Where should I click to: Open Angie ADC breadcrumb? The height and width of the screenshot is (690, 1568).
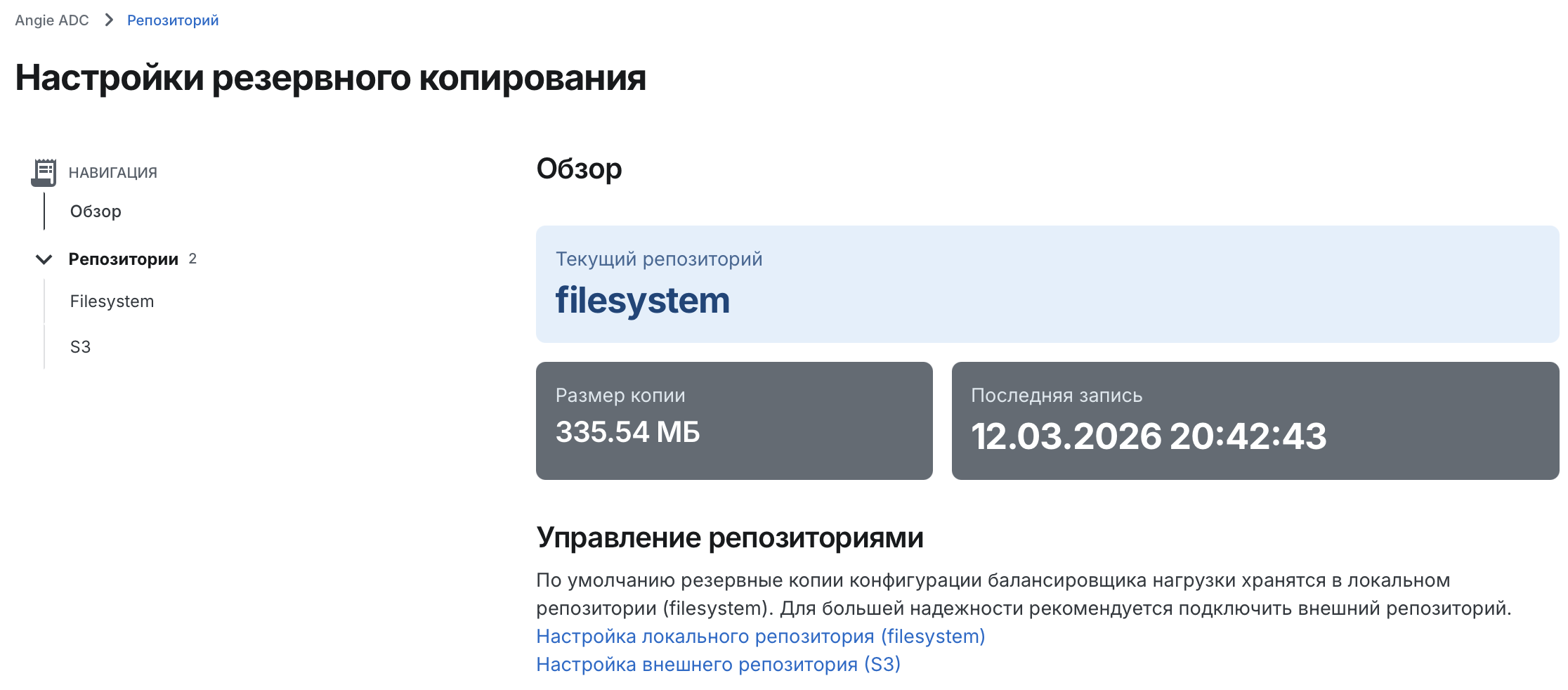pos(52,20)
